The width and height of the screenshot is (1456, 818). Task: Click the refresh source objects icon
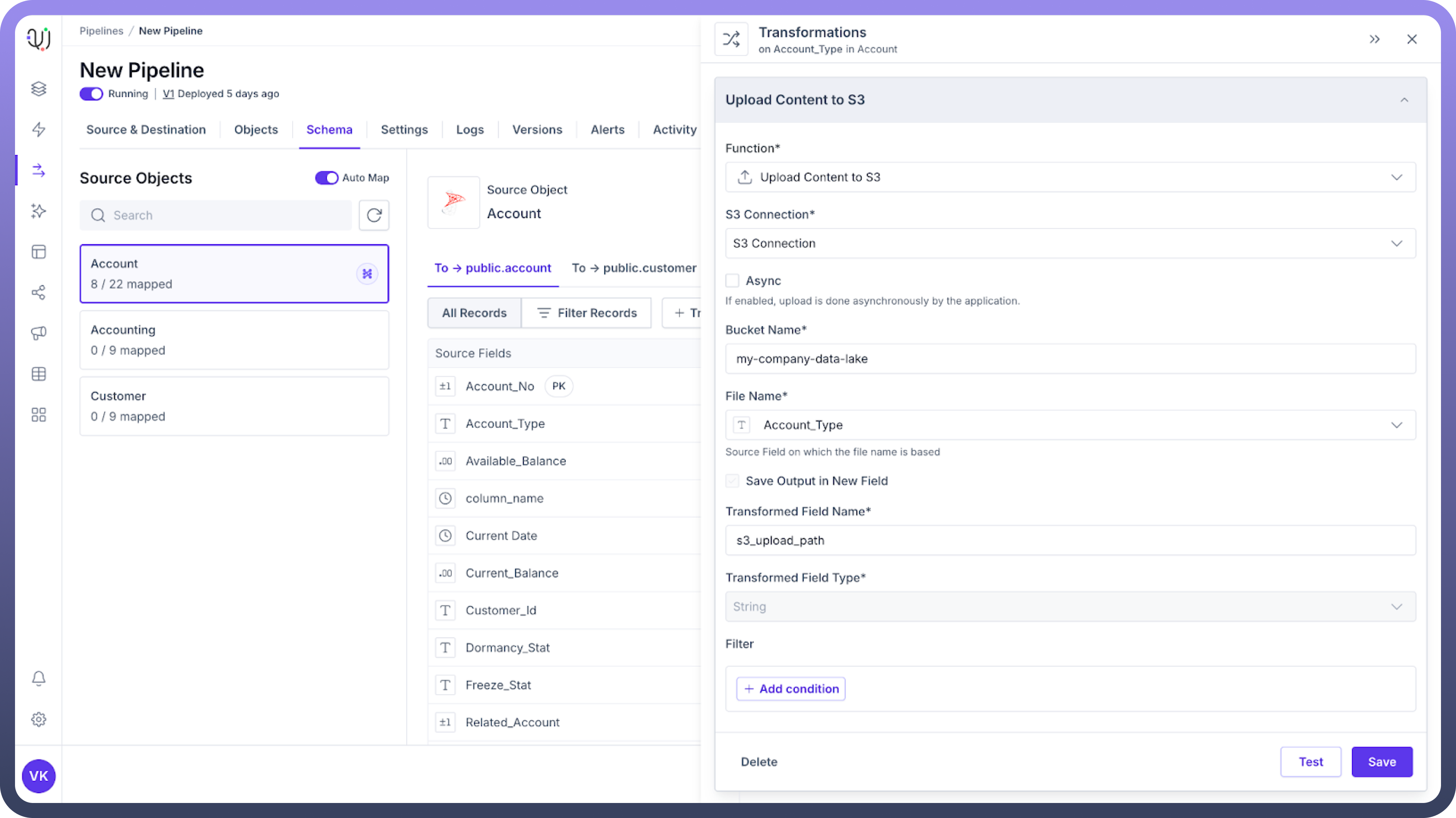click(374, 215)
